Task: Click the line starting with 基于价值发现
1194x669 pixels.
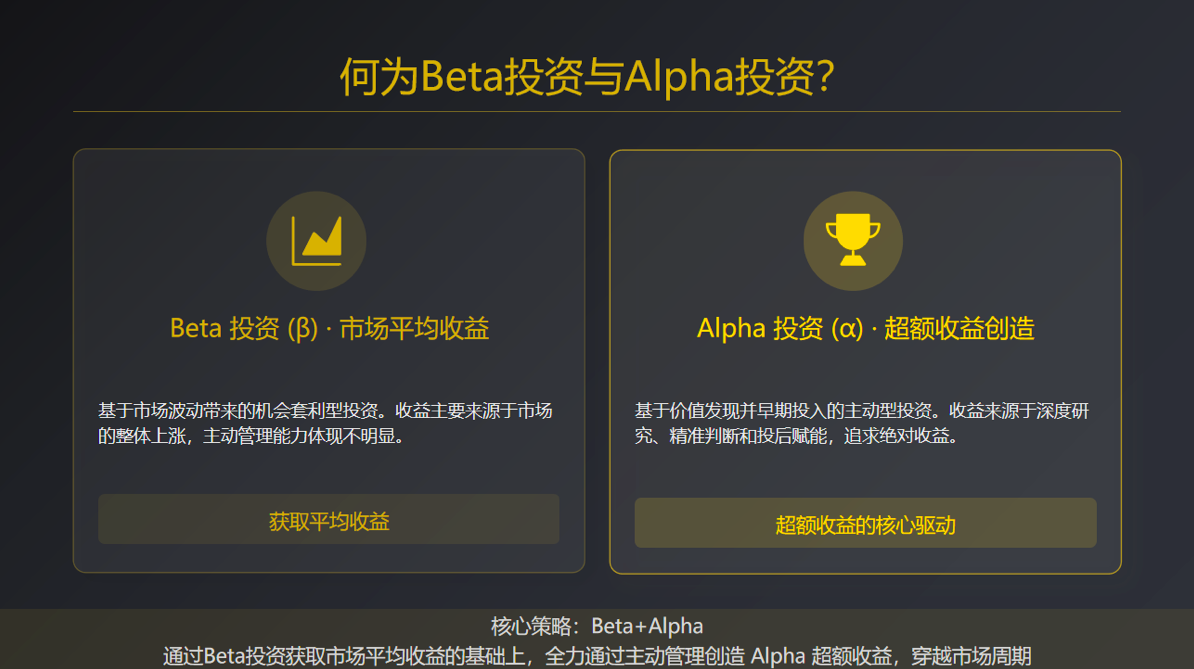Action: pos(862,411)
